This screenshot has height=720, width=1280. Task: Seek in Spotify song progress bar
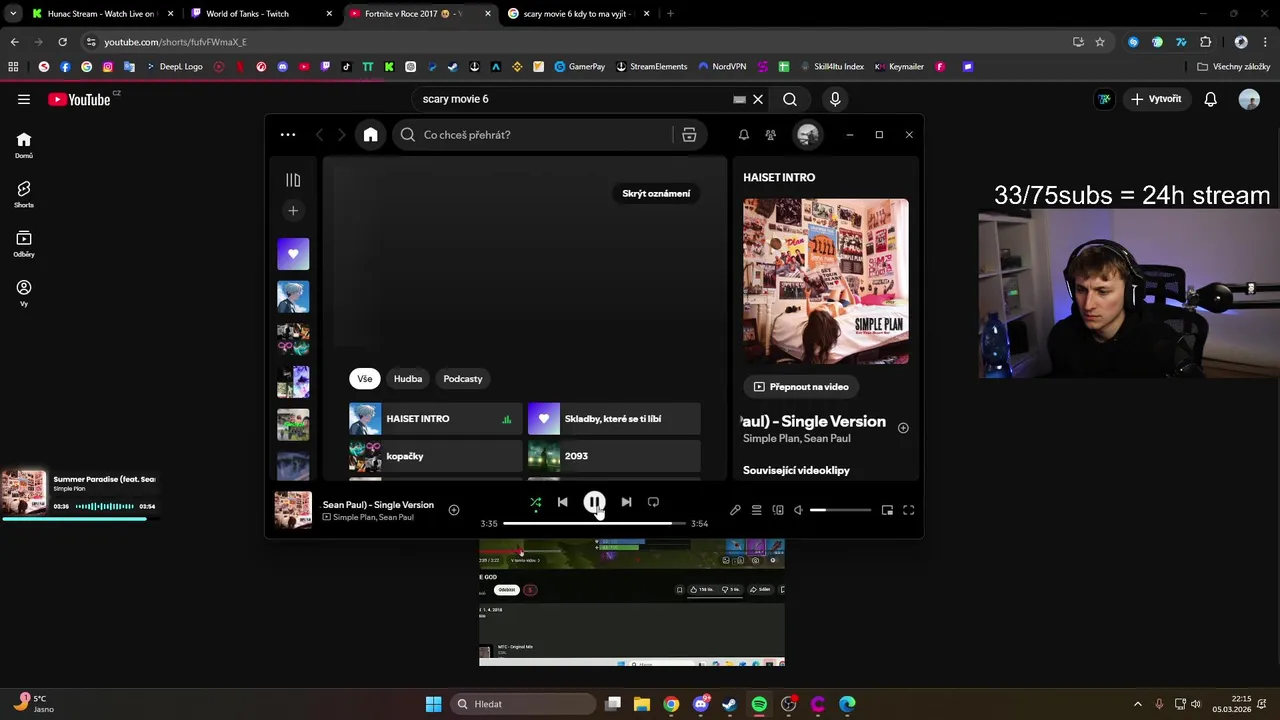coord(594,523)
